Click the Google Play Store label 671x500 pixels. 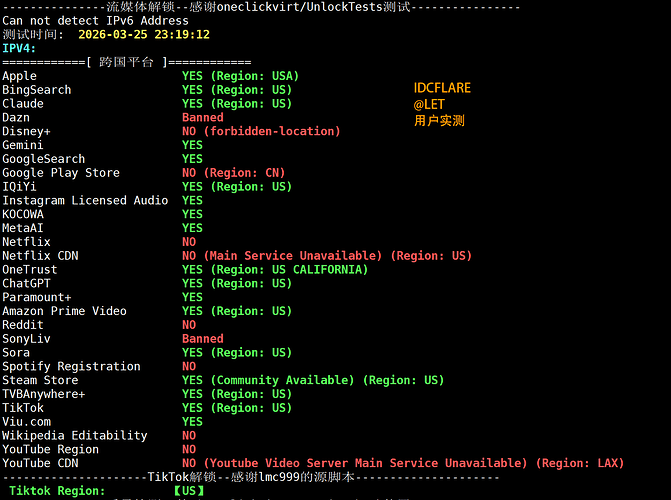click(61, 173)
